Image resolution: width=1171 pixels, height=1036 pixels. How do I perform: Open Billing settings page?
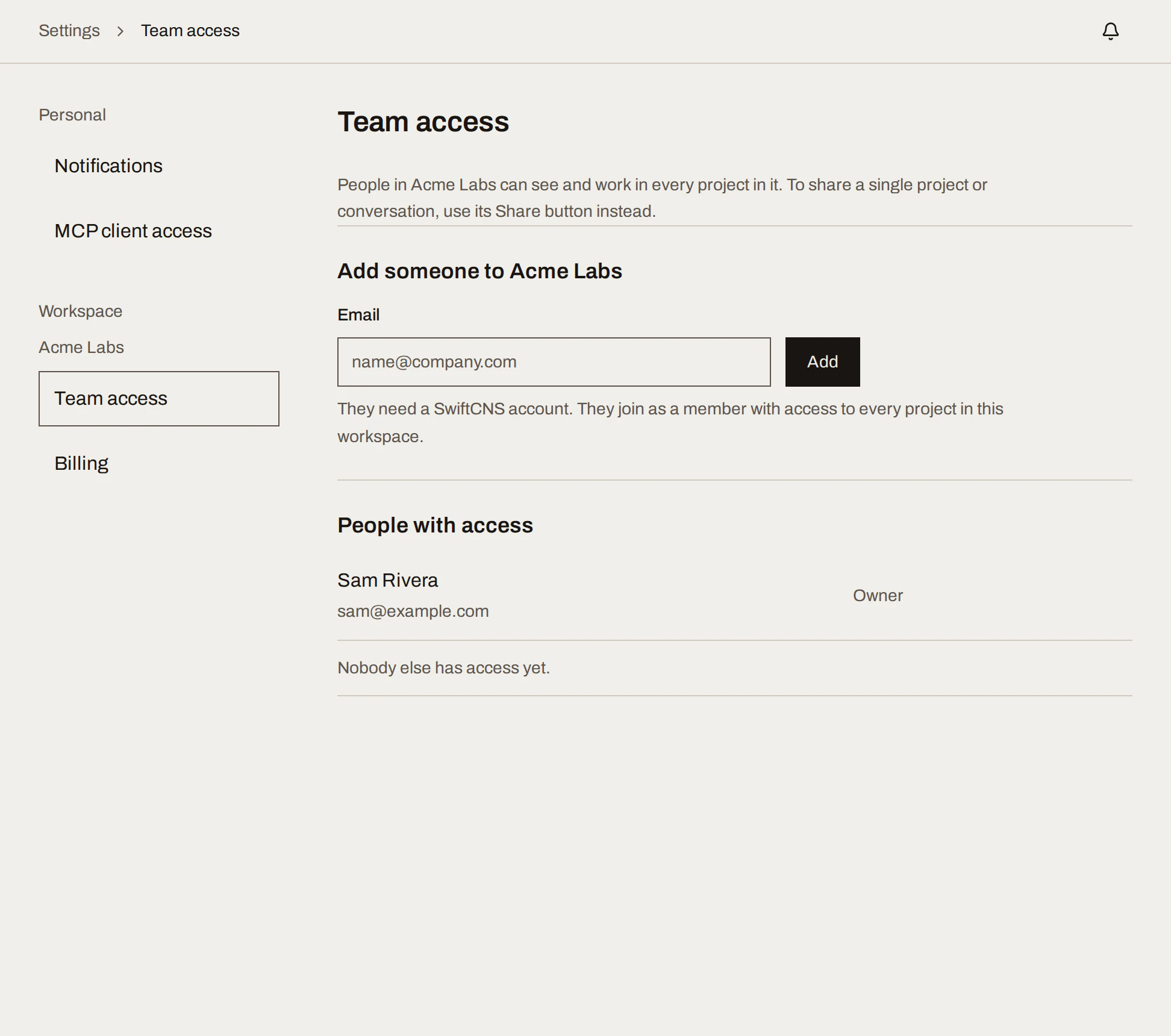click(x=159, y=463)
